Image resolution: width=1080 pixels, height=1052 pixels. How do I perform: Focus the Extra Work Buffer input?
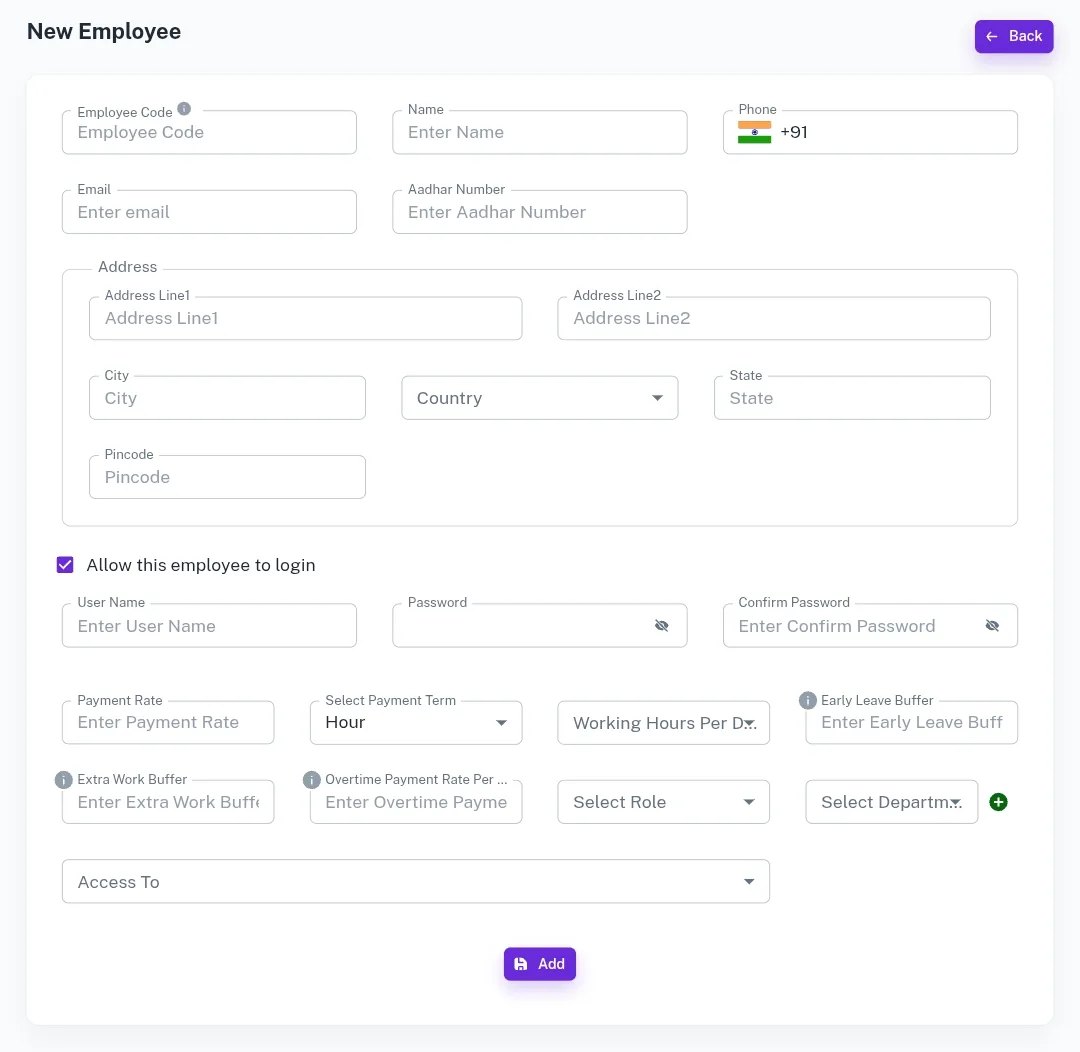(x=168, y=802)
